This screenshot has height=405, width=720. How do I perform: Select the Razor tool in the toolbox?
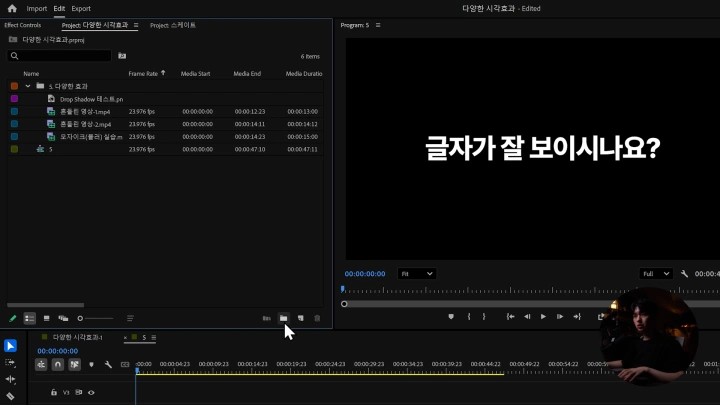pyautogui.click(x=10, y=396)
